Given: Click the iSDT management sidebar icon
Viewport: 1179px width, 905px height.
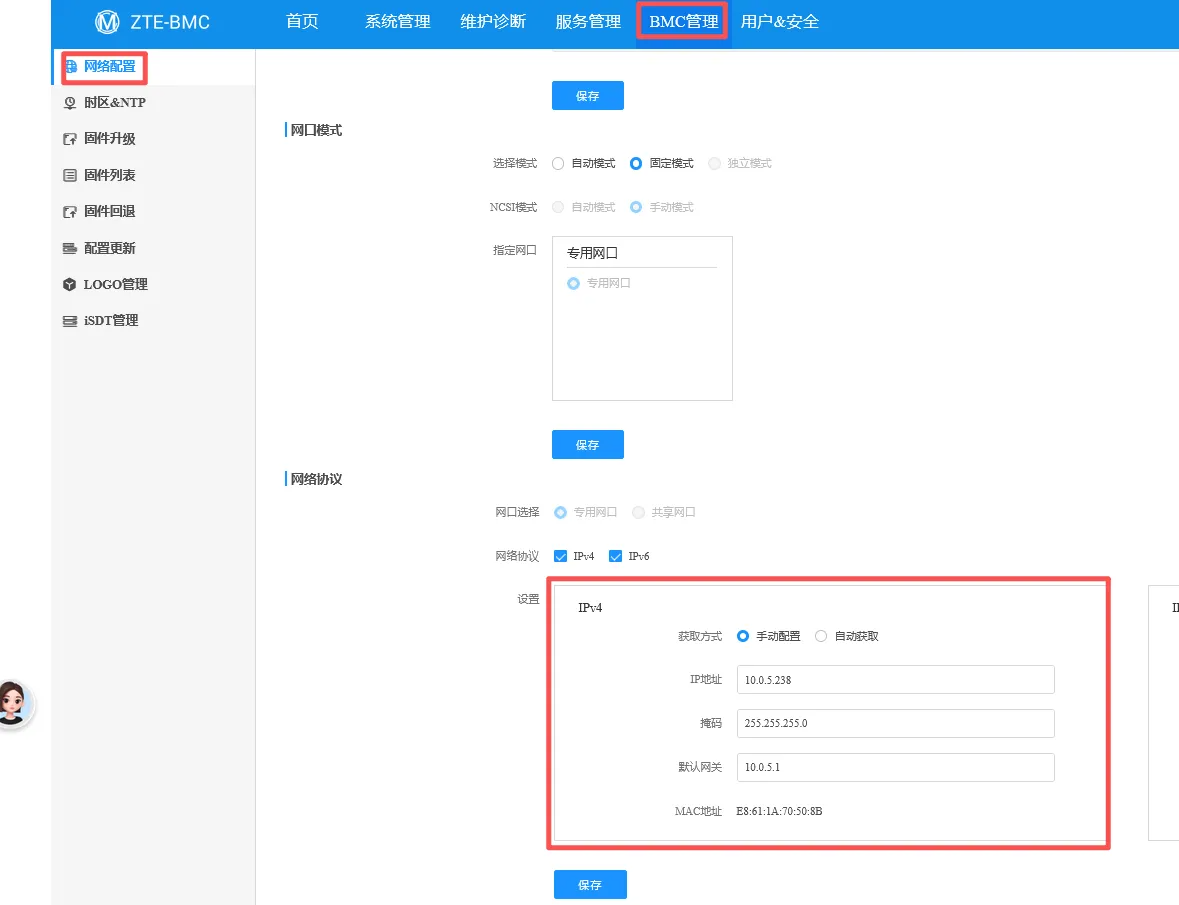Looking at the screenshot, I should pos(70,321).
